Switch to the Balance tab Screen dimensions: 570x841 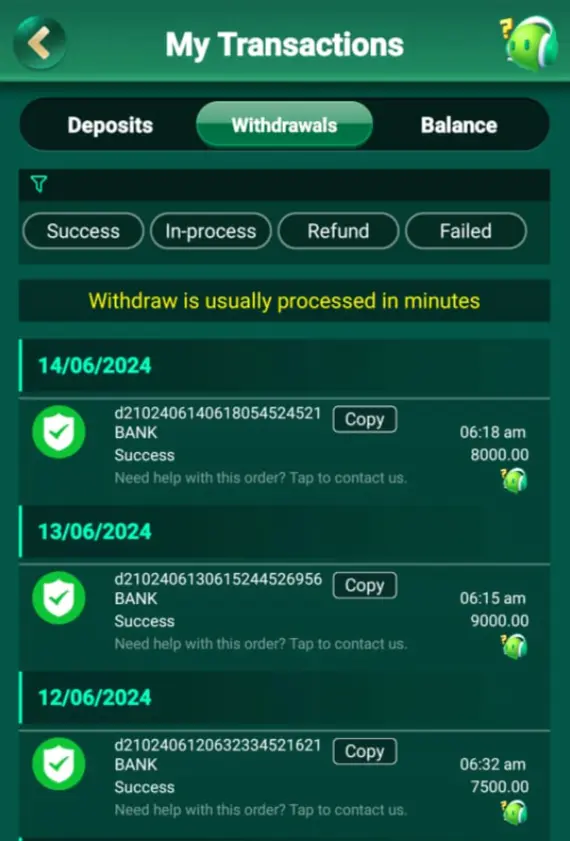pos(459,125)
